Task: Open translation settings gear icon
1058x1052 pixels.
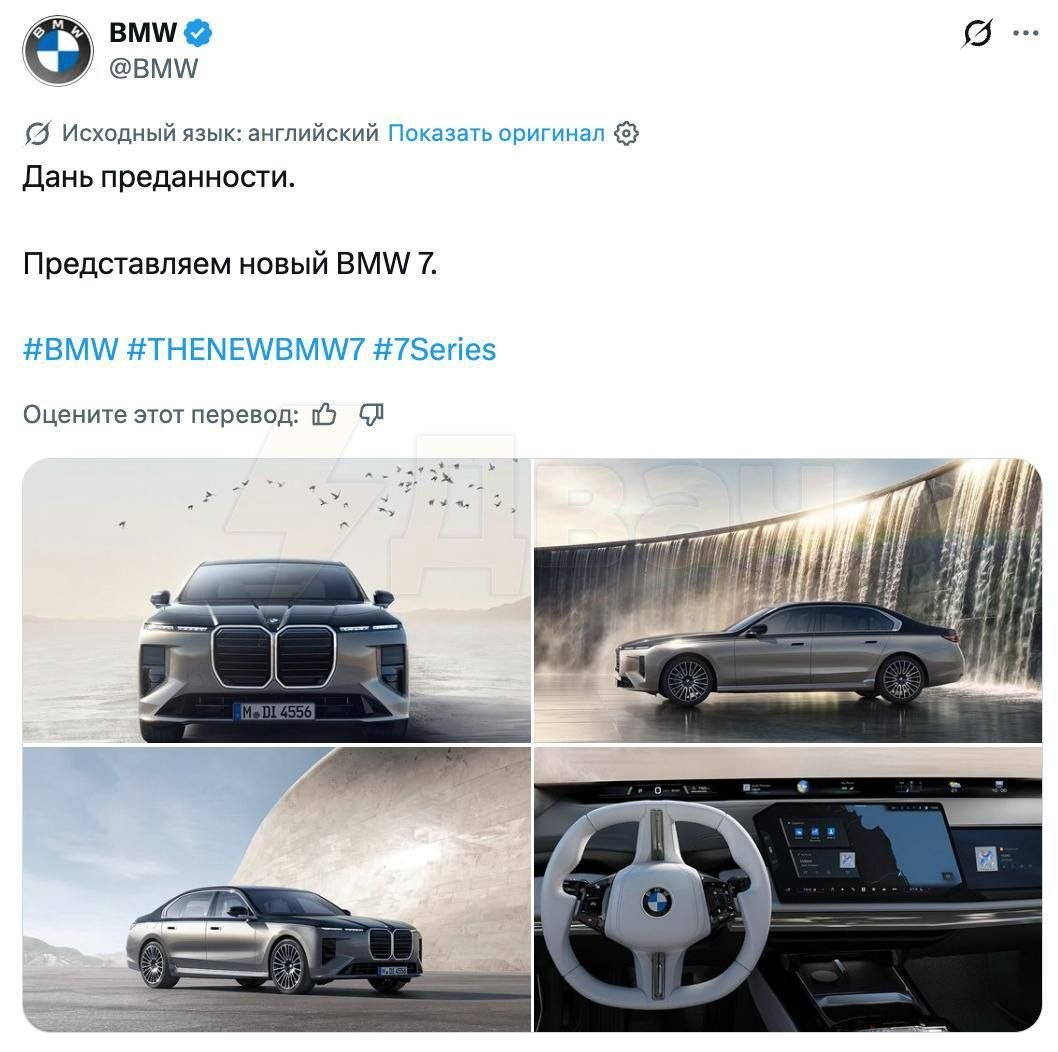Action: [x=626, y=134]
